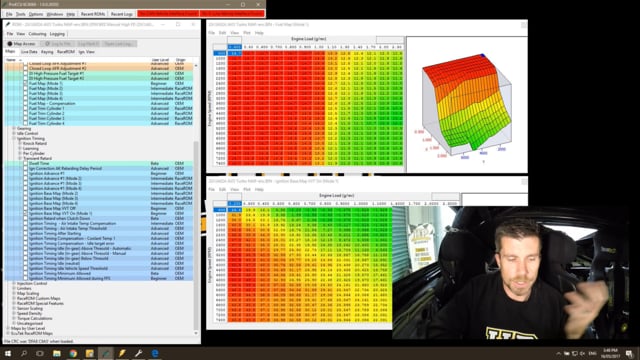Switch to the Ign. View tab
Viewport: 640px width, 360px height.
87,52
